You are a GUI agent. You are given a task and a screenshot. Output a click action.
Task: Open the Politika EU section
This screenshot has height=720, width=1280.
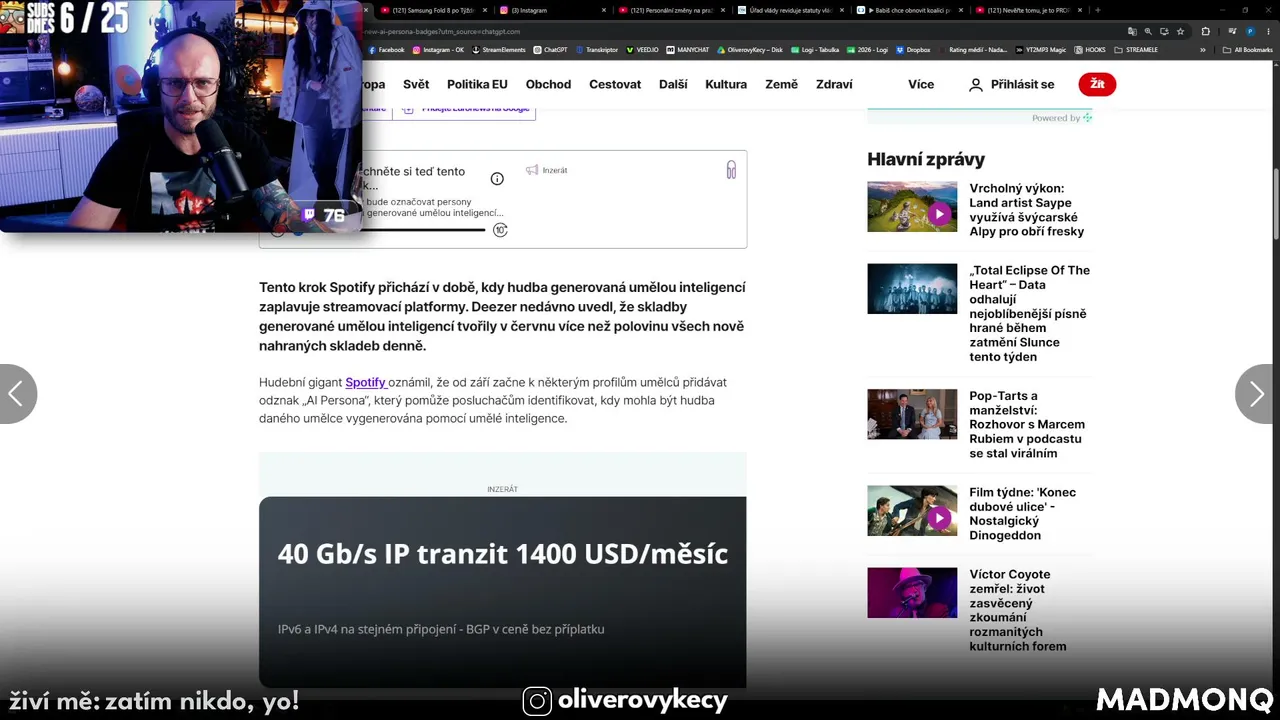(x=477, y=84)
